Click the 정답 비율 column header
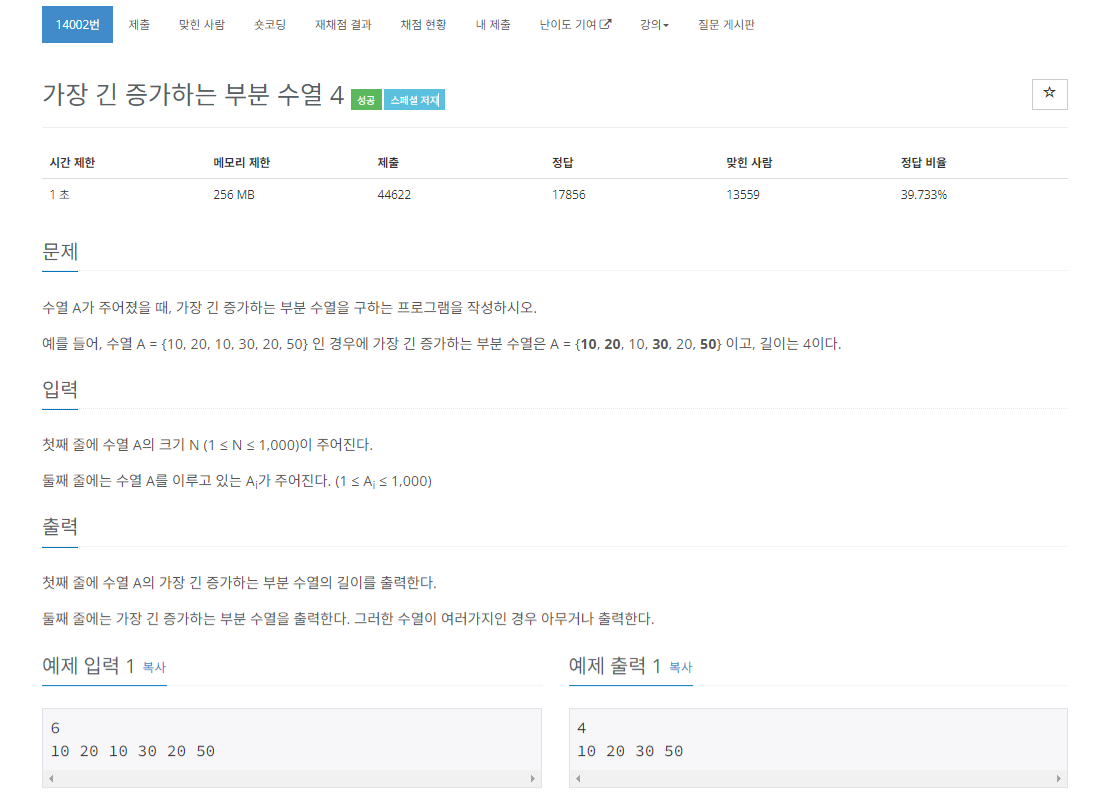This screenshot has width=1119, height=807. click(923, 163)
